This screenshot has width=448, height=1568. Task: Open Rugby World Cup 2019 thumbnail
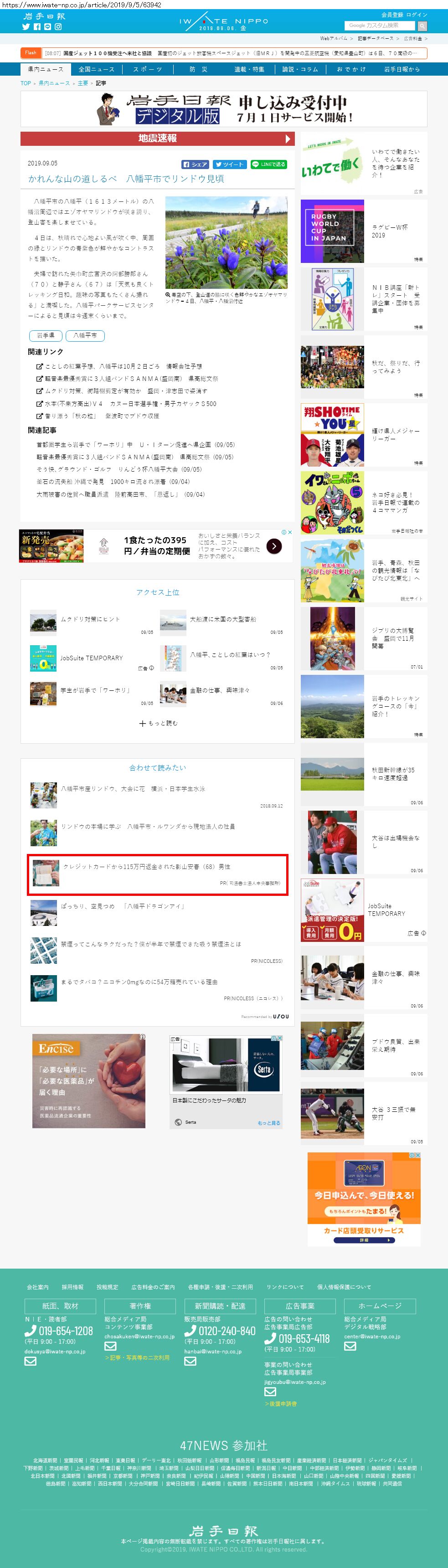[x=332, y=231]
